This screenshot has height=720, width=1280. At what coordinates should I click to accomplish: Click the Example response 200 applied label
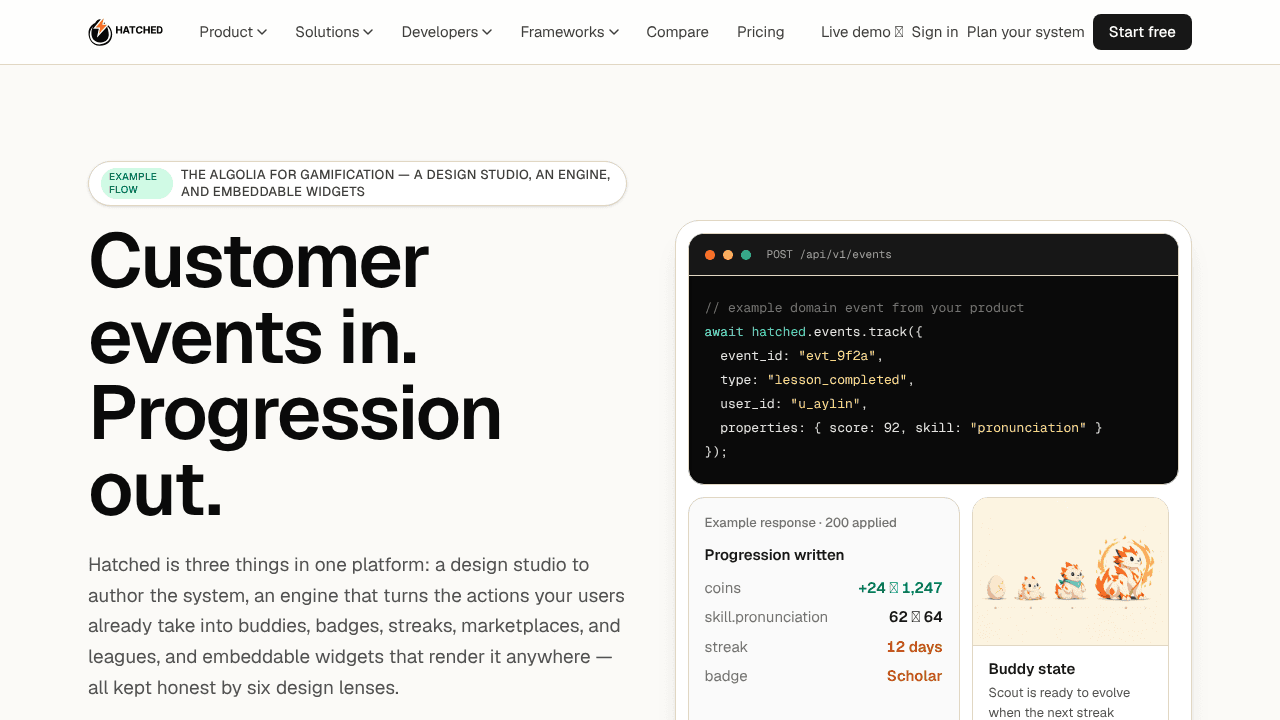[x=801, y=523]
